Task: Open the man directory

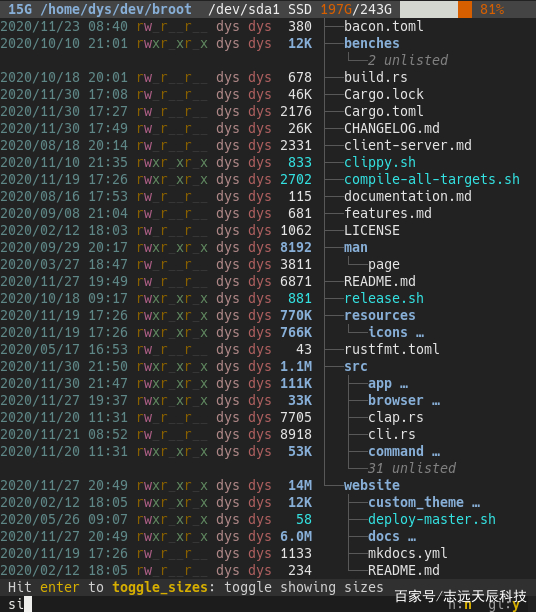Action: click(356, 247)
